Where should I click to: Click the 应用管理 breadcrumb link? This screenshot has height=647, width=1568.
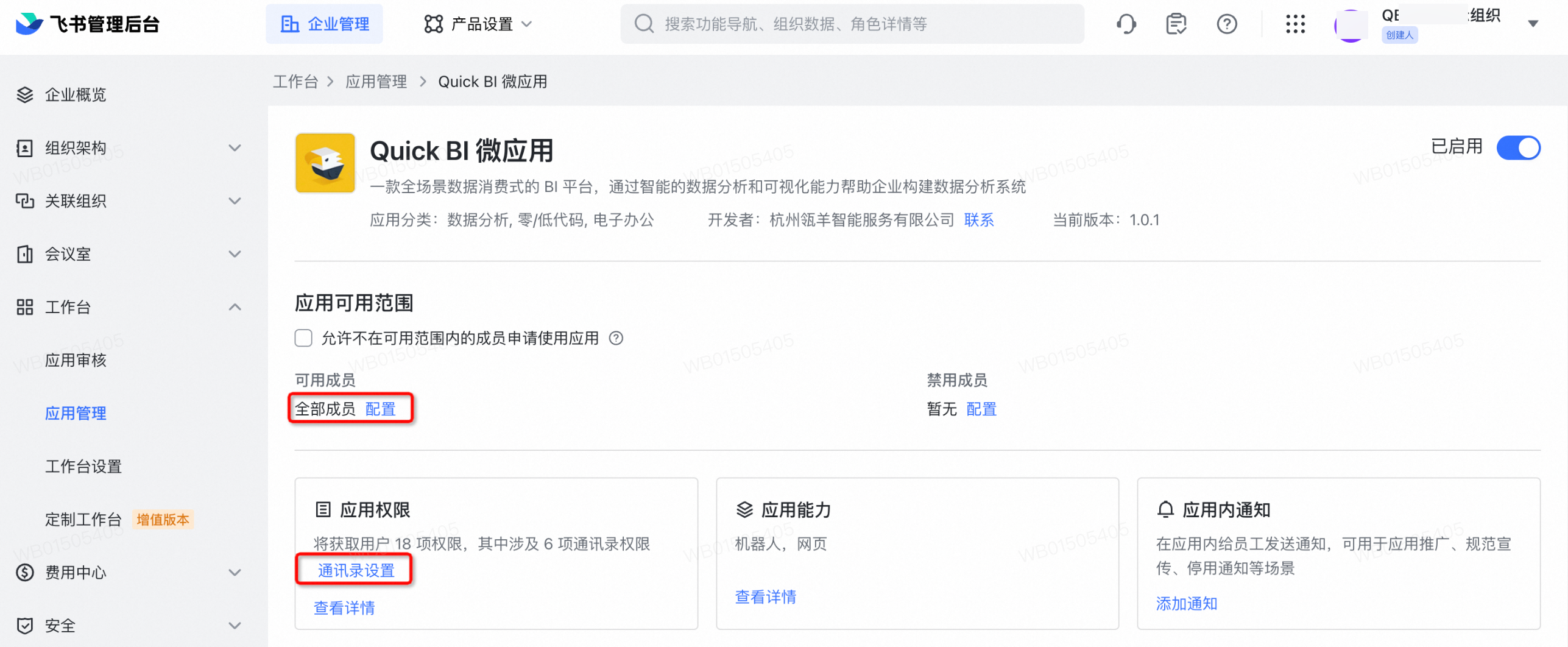[x=376, y=82]
